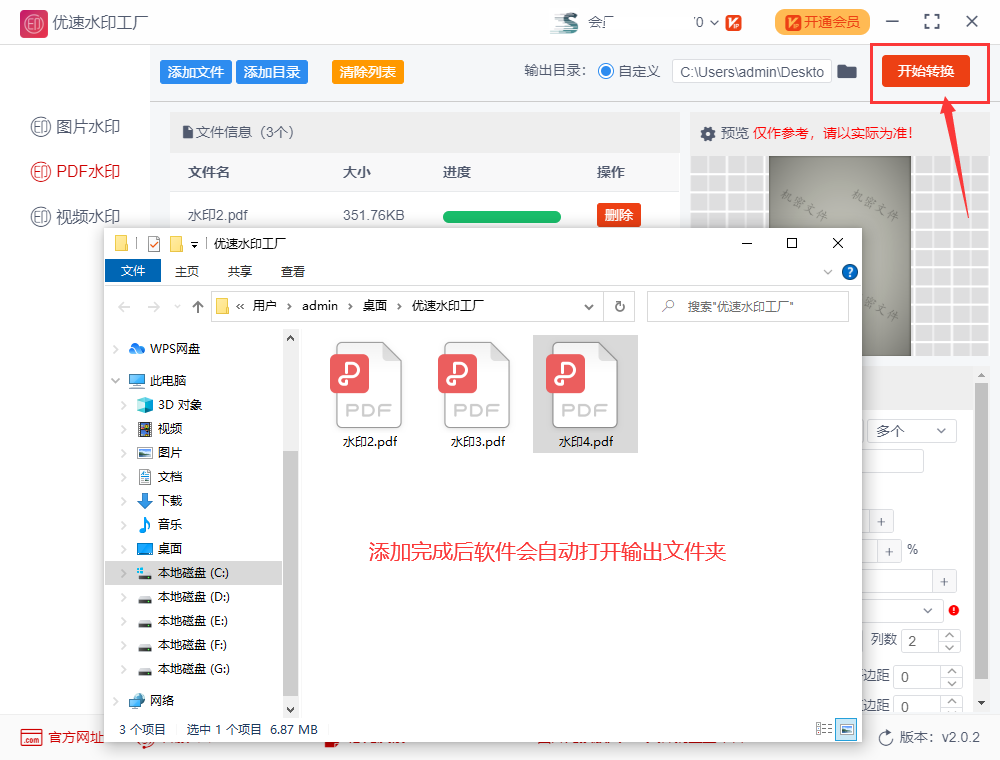This screenshot has width=1000, height=760.
Task: Open the 文件 tab in Explorer
Action: 133,271
